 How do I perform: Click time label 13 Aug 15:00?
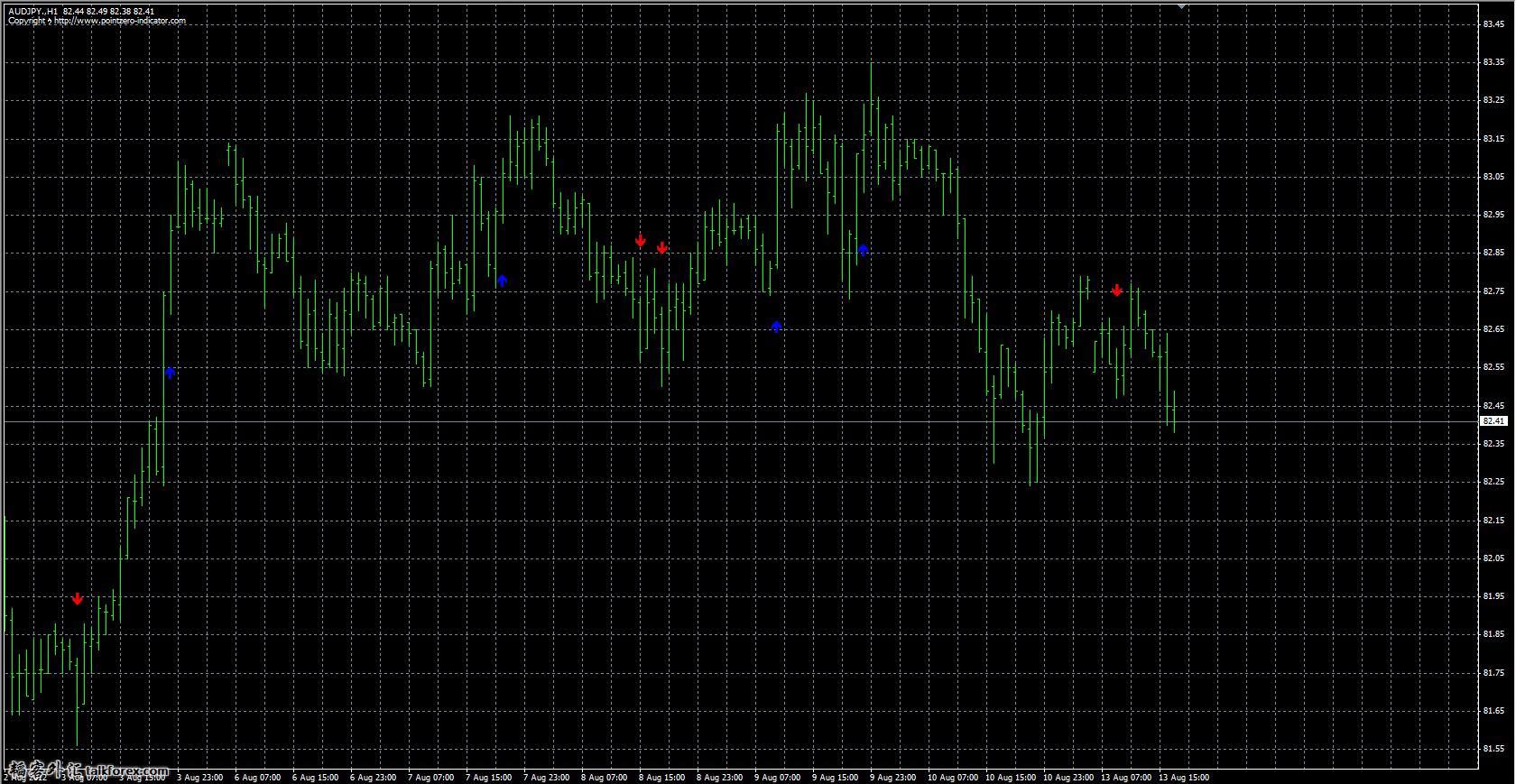tap(1184, 777)
